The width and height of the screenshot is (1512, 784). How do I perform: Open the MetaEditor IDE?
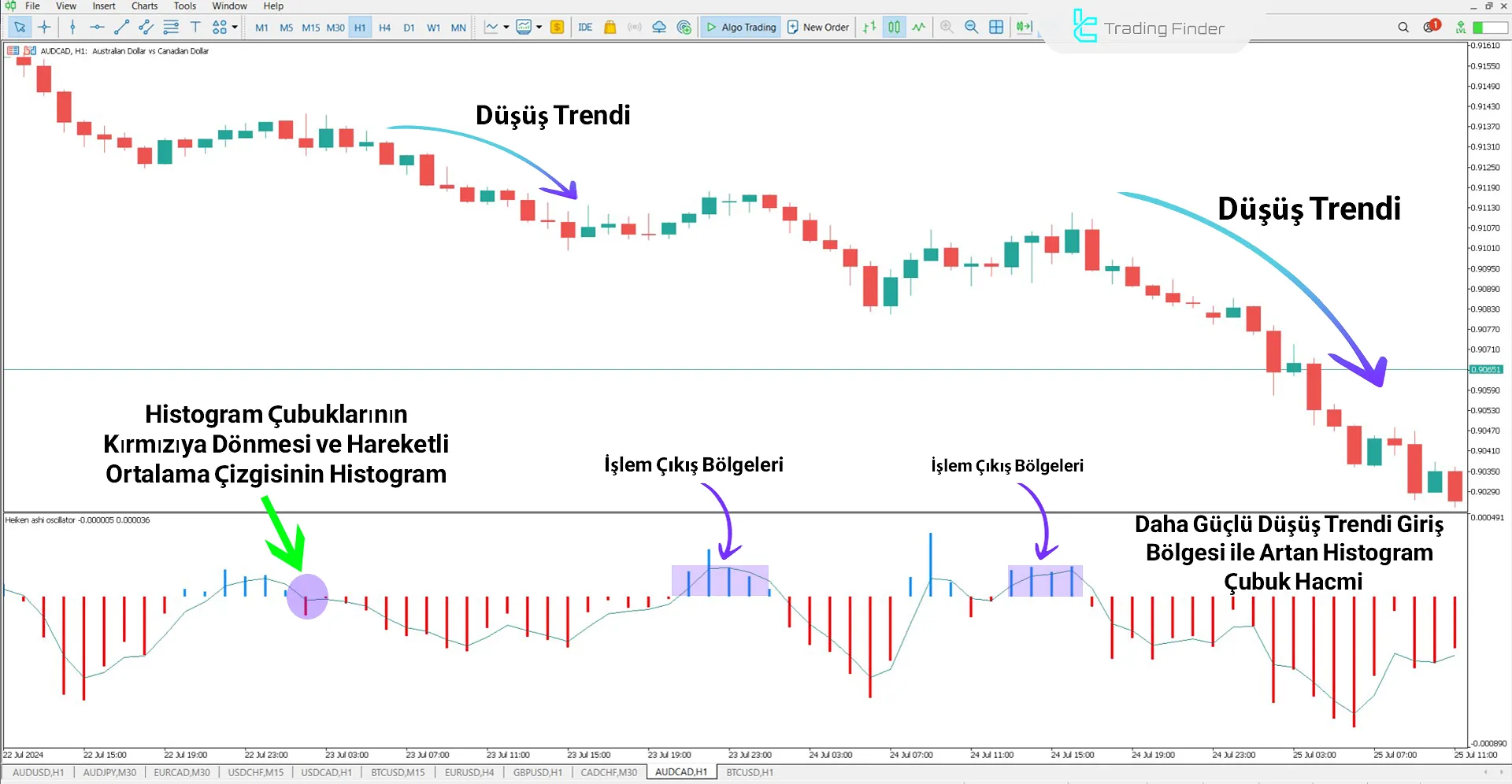point(585,28)
